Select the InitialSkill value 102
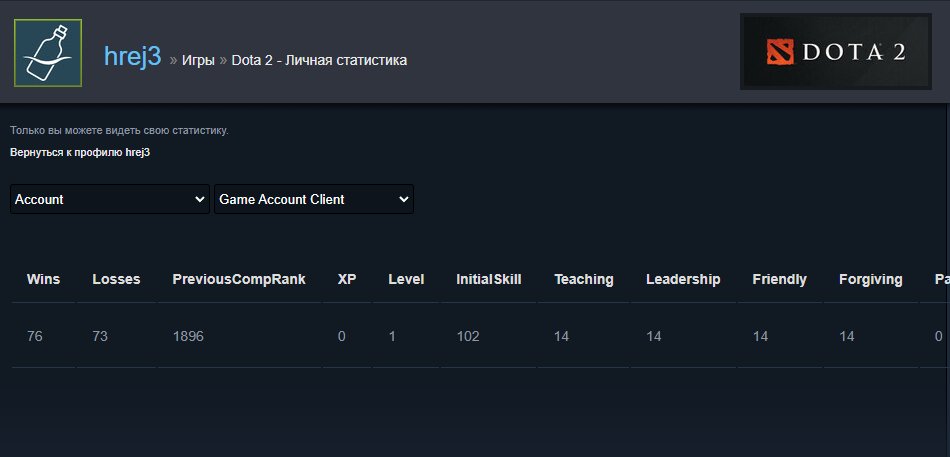Viewport: 950px width, 457px height. click(x=468, y=336)
